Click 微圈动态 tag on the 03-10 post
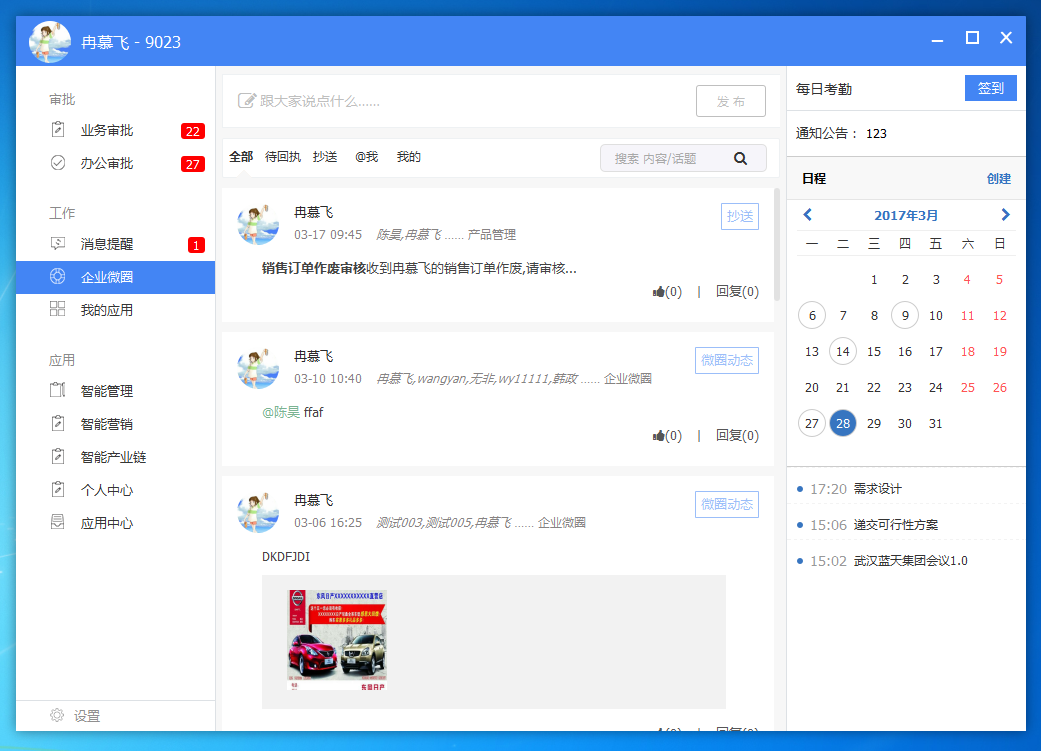1041x751 pixels. [727, 361]
